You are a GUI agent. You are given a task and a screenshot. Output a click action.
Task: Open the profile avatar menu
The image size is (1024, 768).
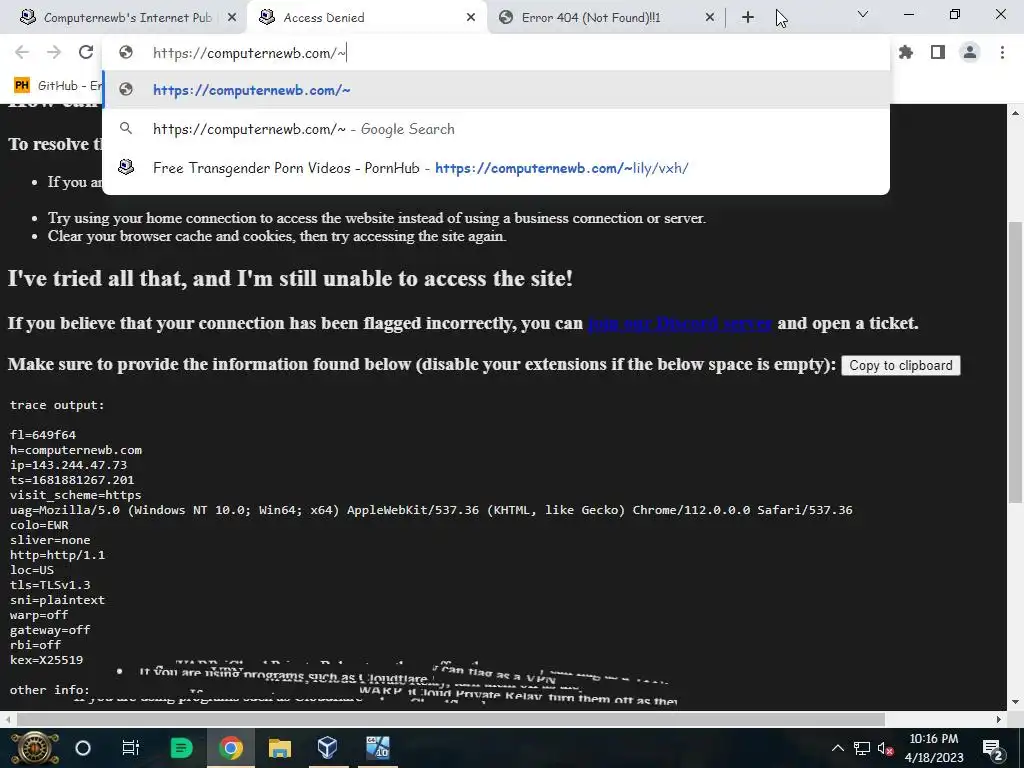pos(970,52)
